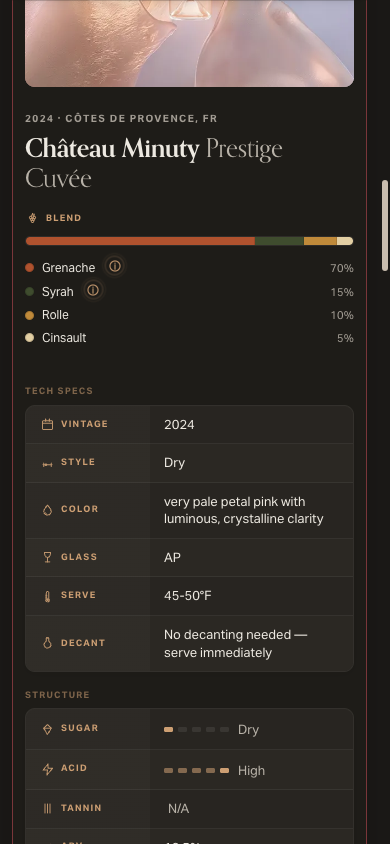Select the green Syrah color dot
The width and height of the screenshot is (390, 844).
[30, 292]
